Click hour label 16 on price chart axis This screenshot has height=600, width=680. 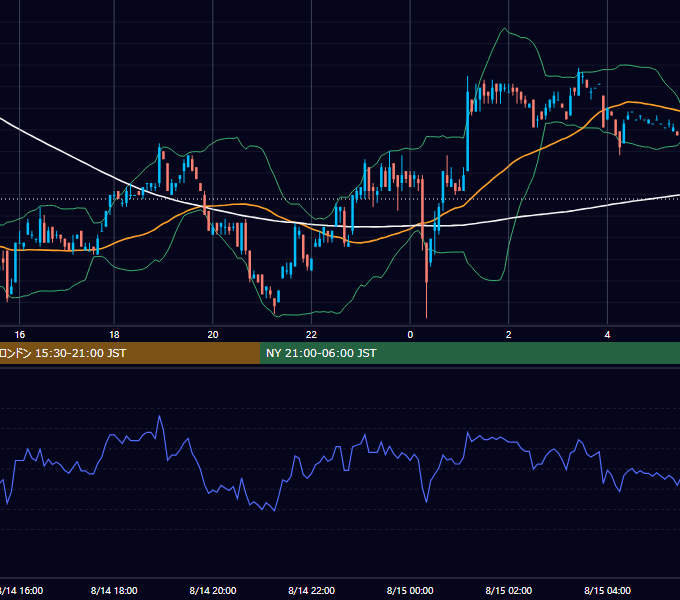pos(20,334)
